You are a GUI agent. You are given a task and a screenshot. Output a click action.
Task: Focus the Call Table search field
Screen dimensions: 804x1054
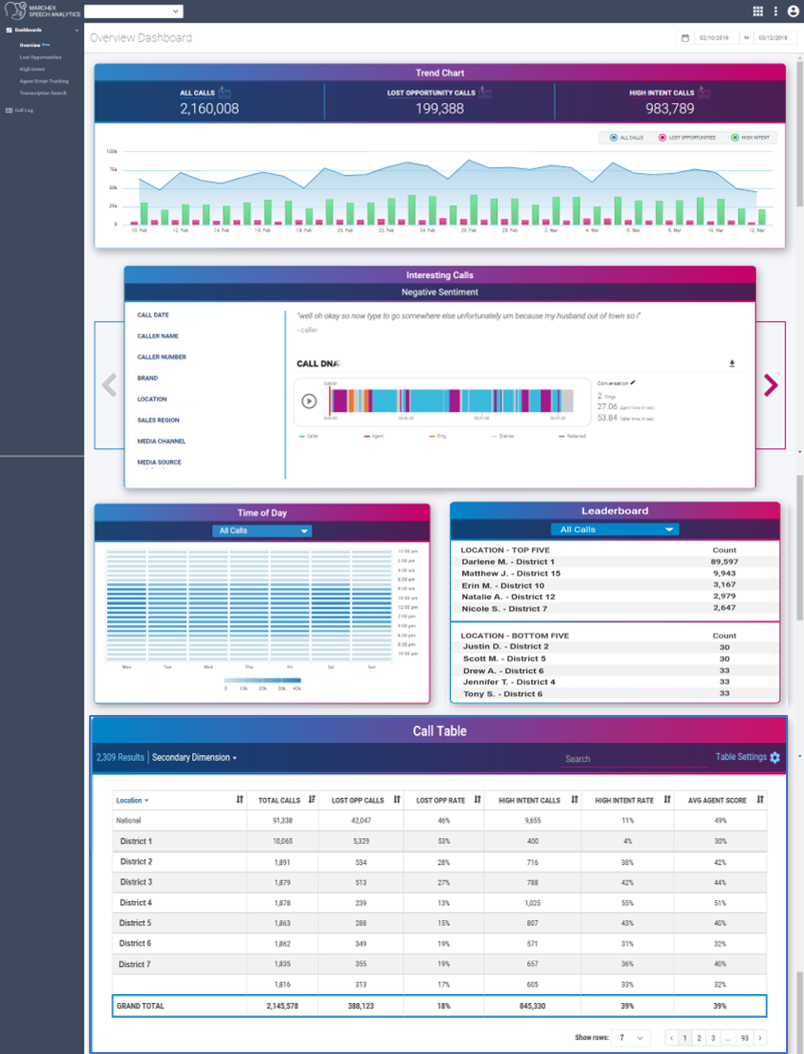coord(633,759)
